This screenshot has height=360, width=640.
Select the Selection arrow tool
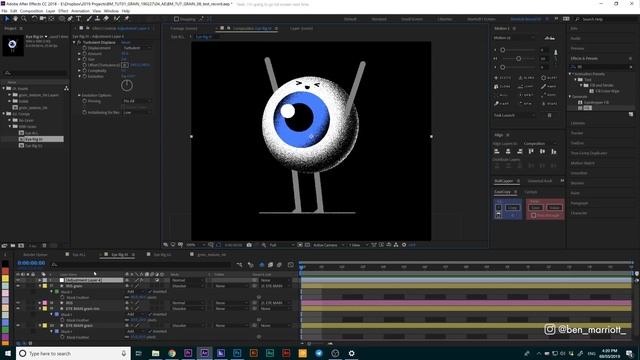[7, 19]
